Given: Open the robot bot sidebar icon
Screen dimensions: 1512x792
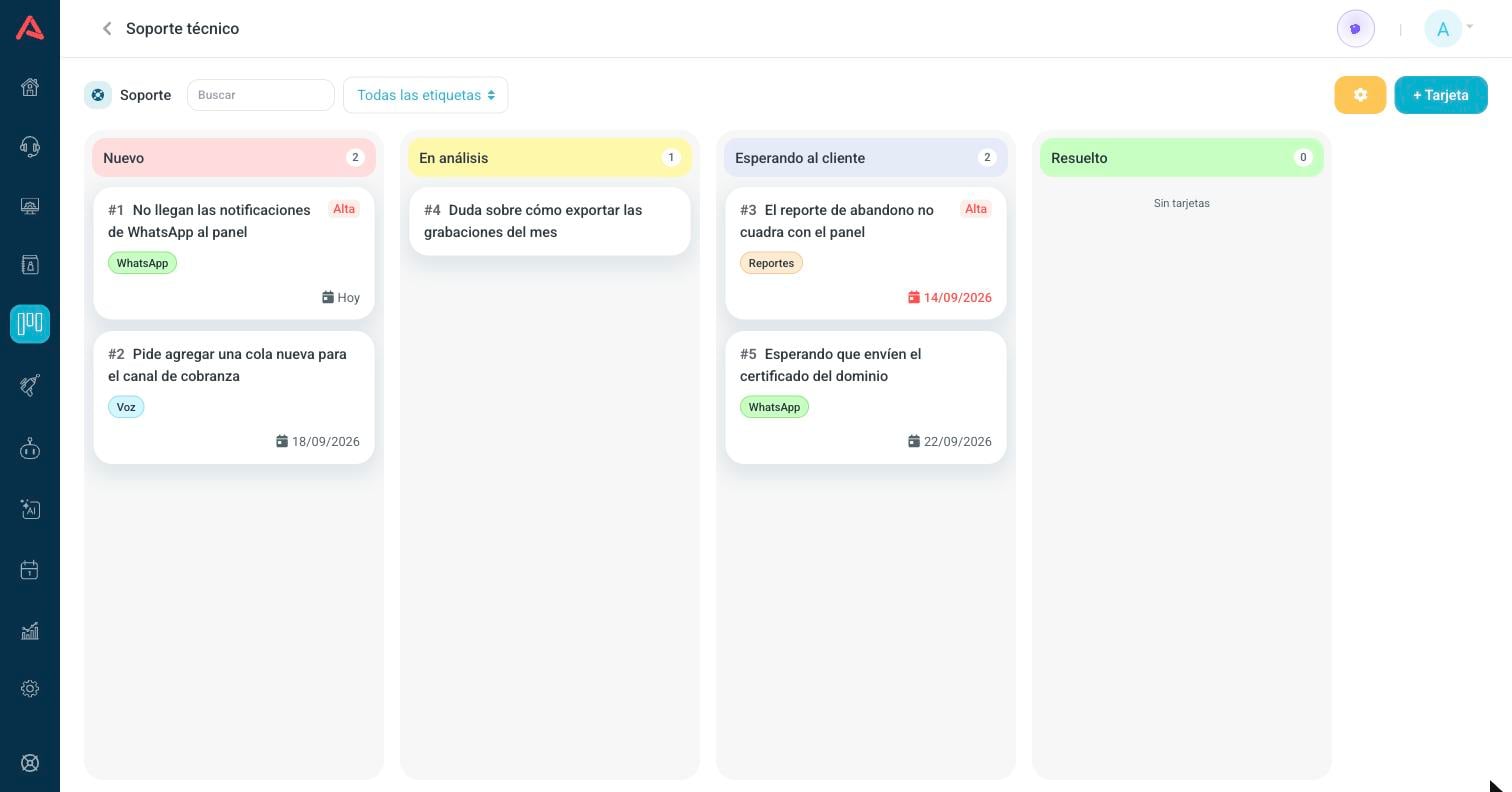Looking at the screenshot, I should [30, 448].
